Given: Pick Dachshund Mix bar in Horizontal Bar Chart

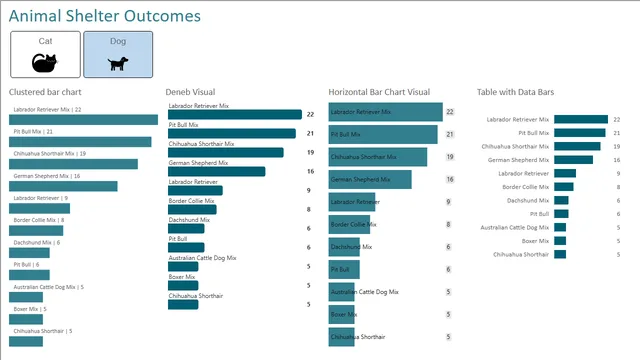Looking at the screenshot, I should pos(344,247).
